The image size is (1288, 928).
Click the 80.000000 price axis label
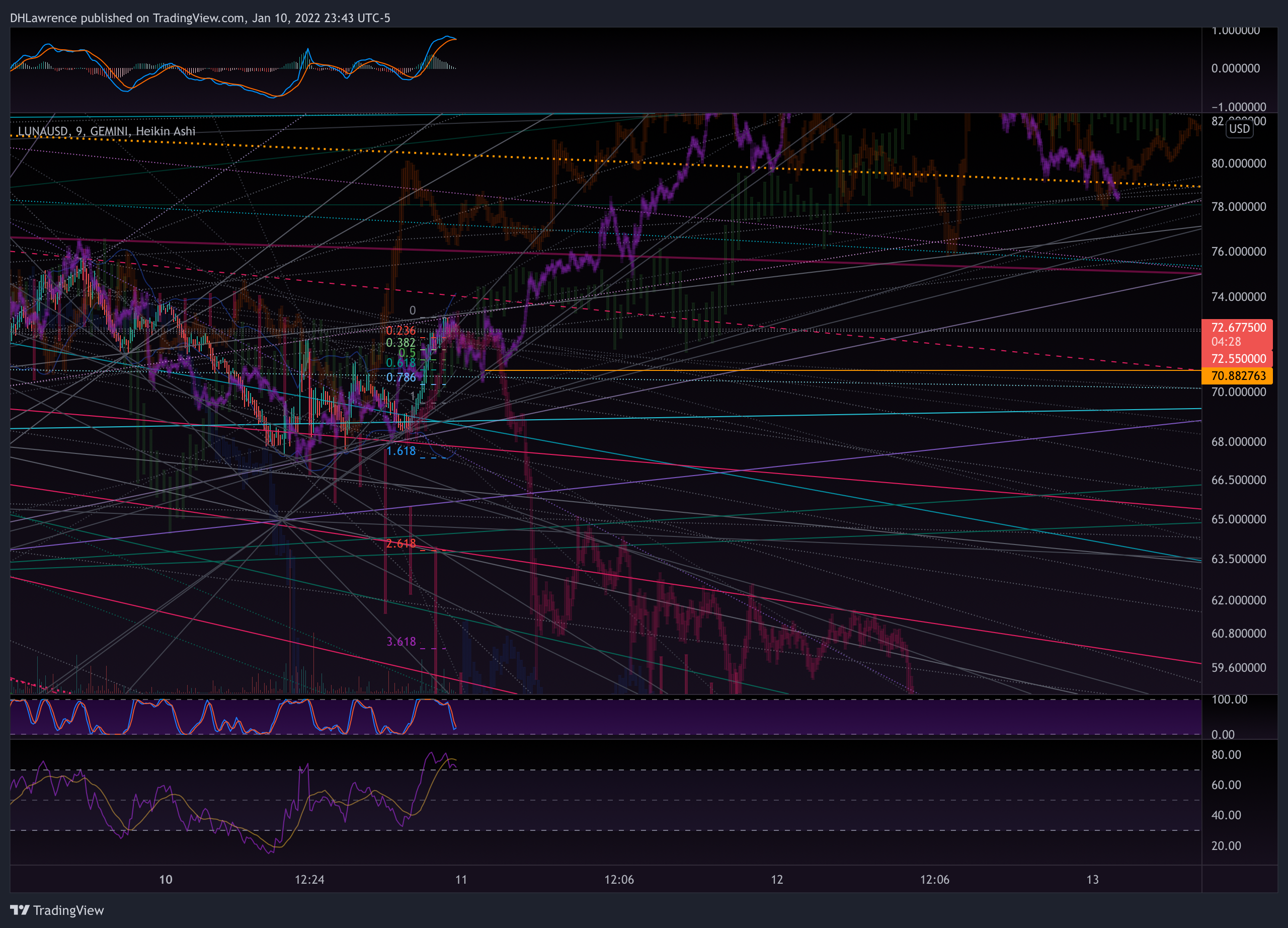point(1239,164)
